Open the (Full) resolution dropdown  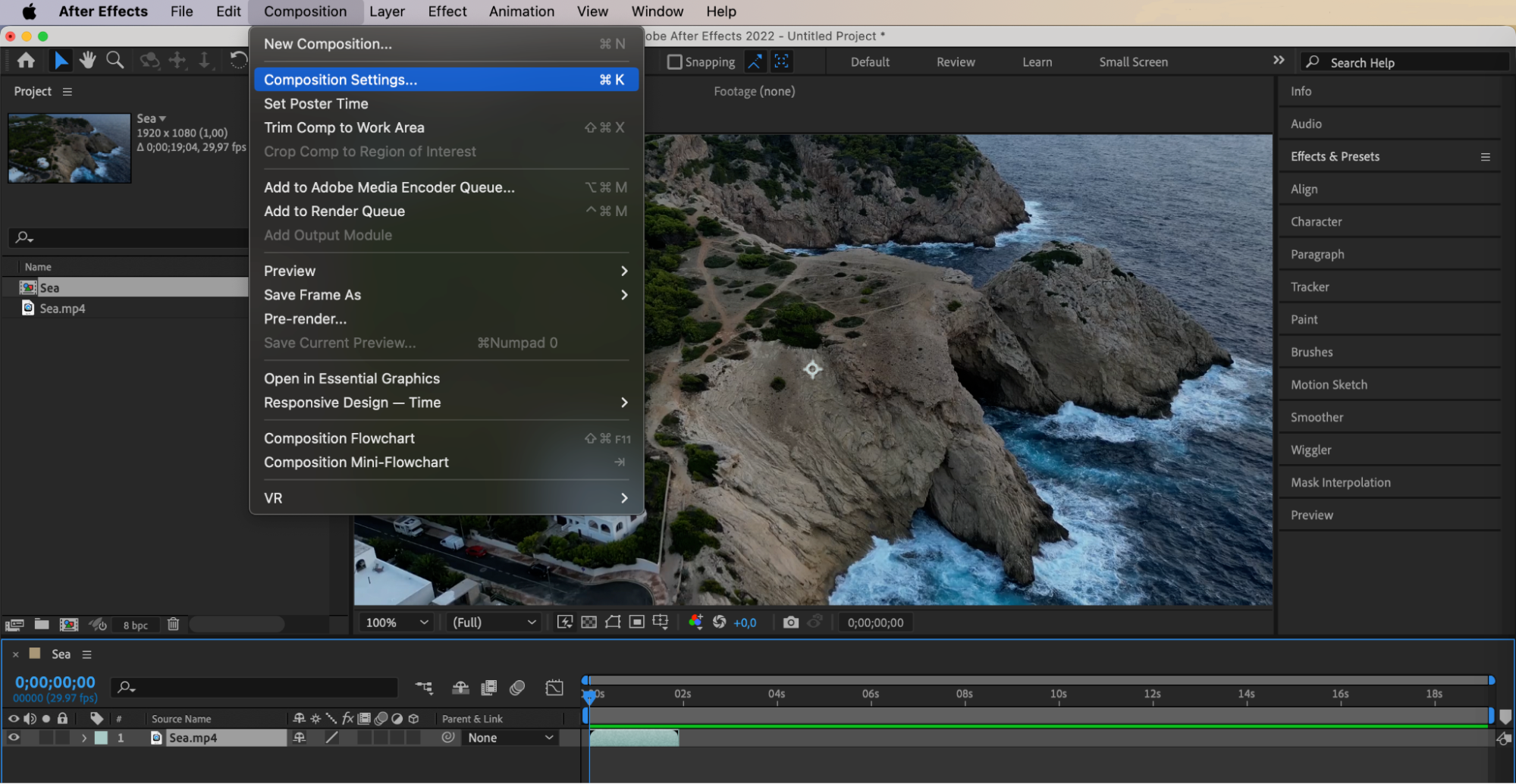494,622
